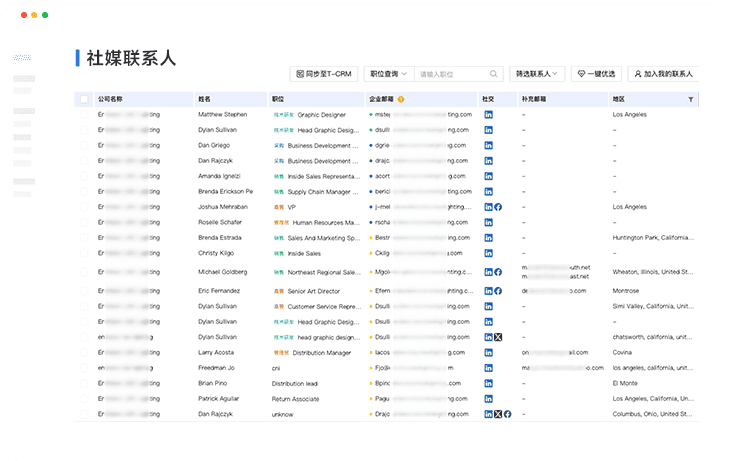Viewport: 731px width, 461px height.
Task: Click the region column filter icon
Action: [x=690, y=100]
